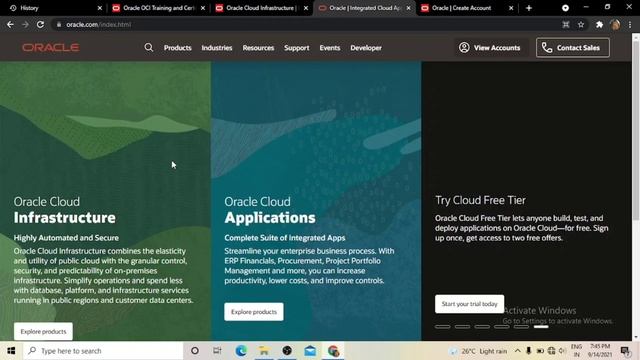Launch Microsoft Edge from taskbar
Screen dimensions: 640x360
(241, 351)
